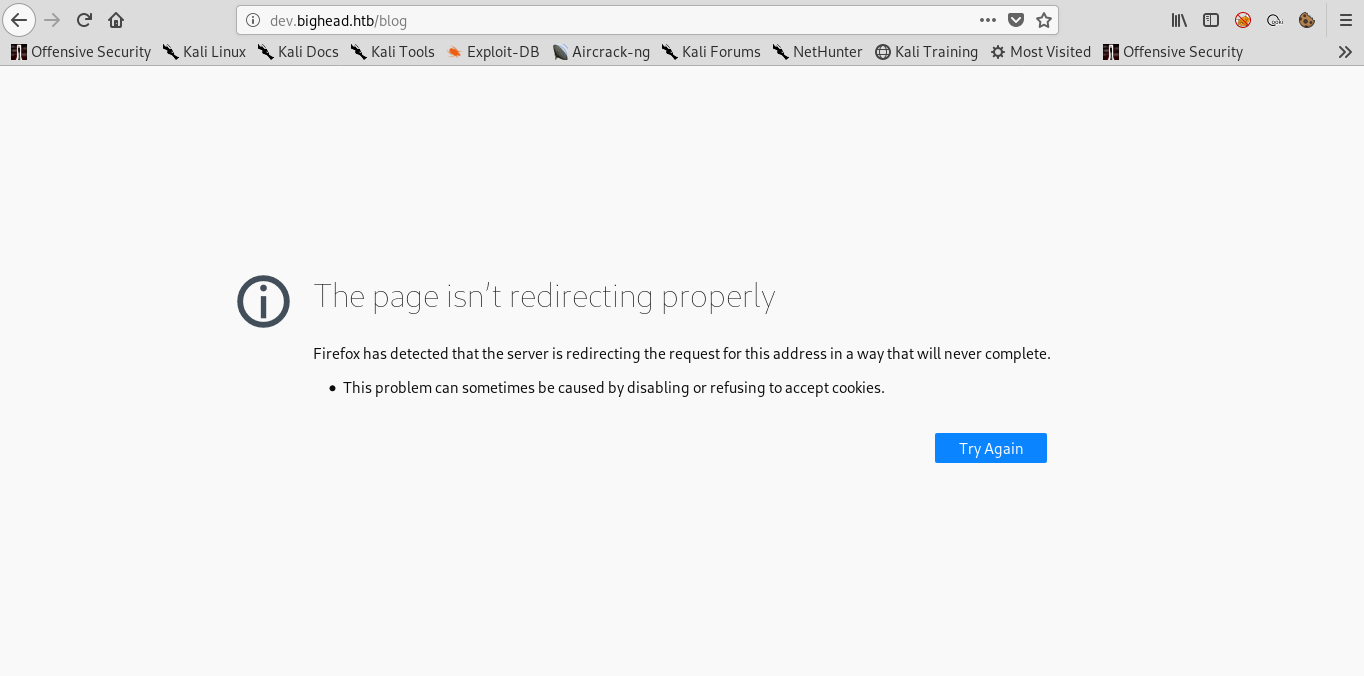1364x676 pixels.
Task: Open the Firefox hamburger menu
Action: (1346, 20)
